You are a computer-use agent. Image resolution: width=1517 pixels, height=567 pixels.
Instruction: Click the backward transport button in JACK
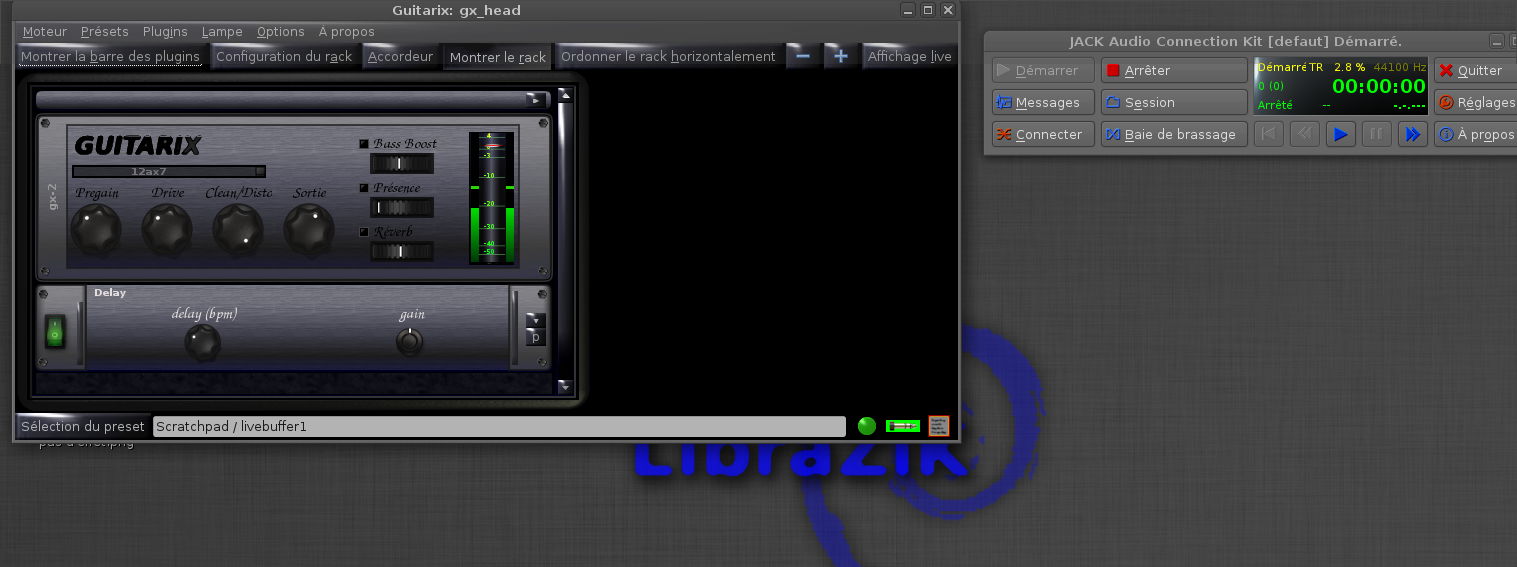pyautogui.click(x=1305, y=134)
